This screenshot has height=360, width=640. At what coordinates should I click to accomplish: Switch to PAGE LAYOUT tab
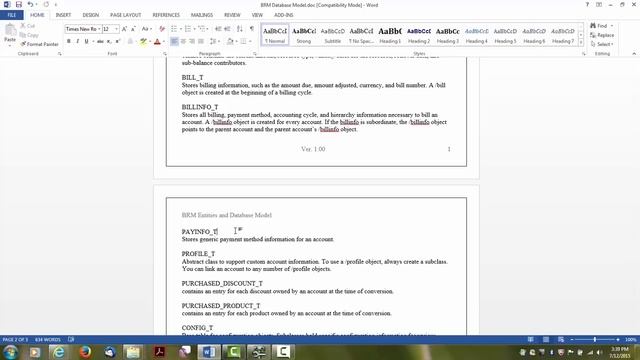125,15
